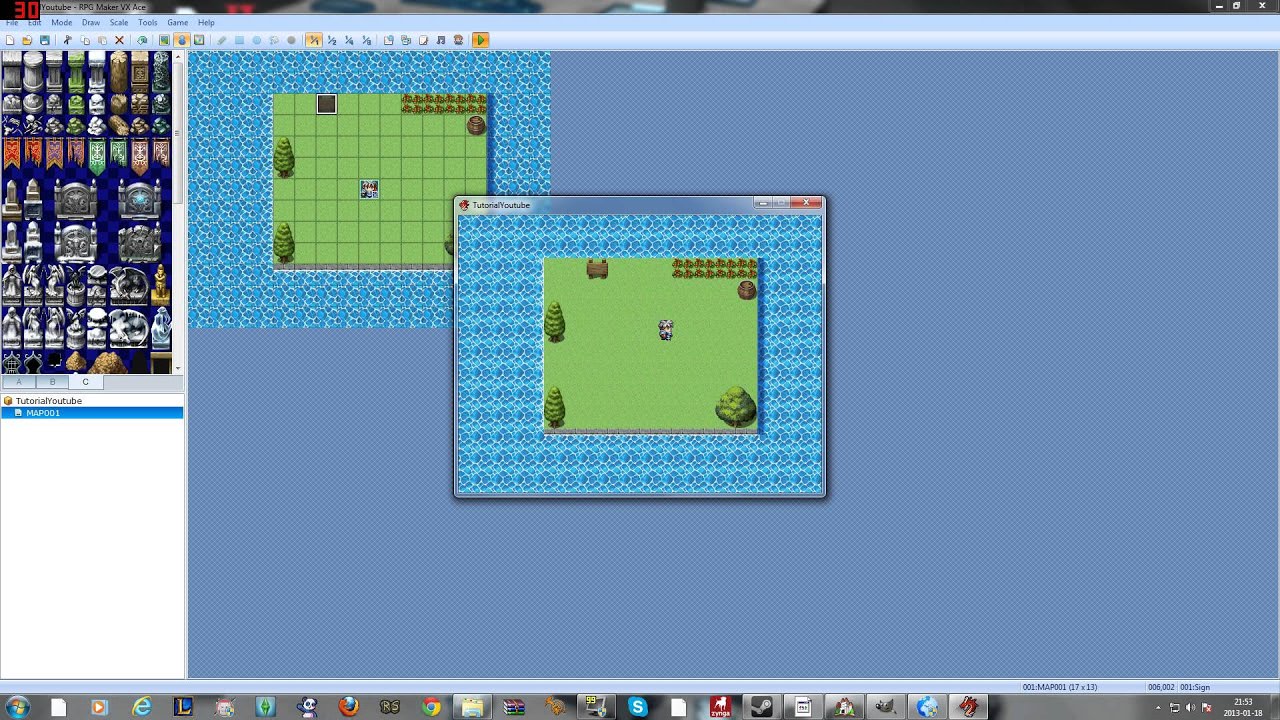Open the Edit menu
1280x720 pixels.
(34, 22)
